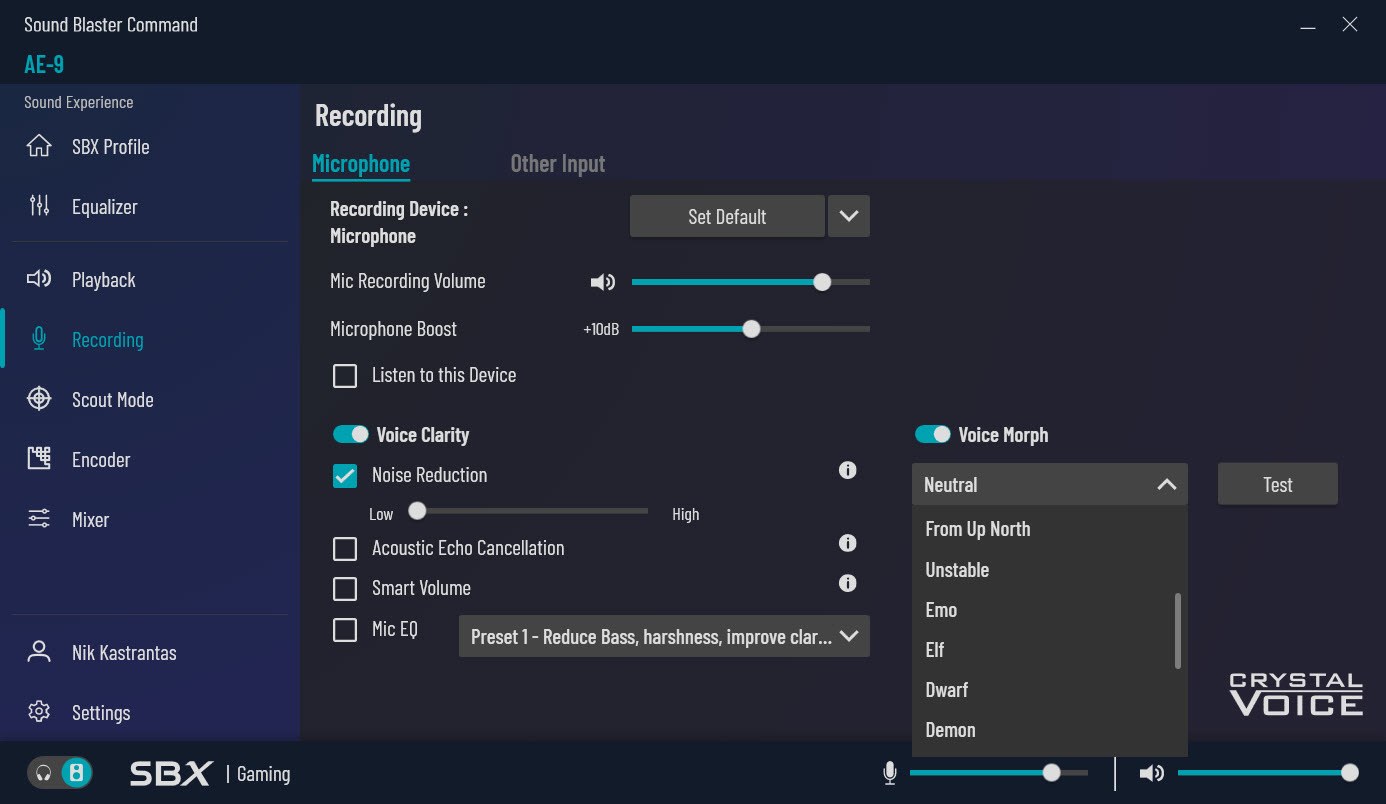Click the SBX logo in bottom bar

171,773
